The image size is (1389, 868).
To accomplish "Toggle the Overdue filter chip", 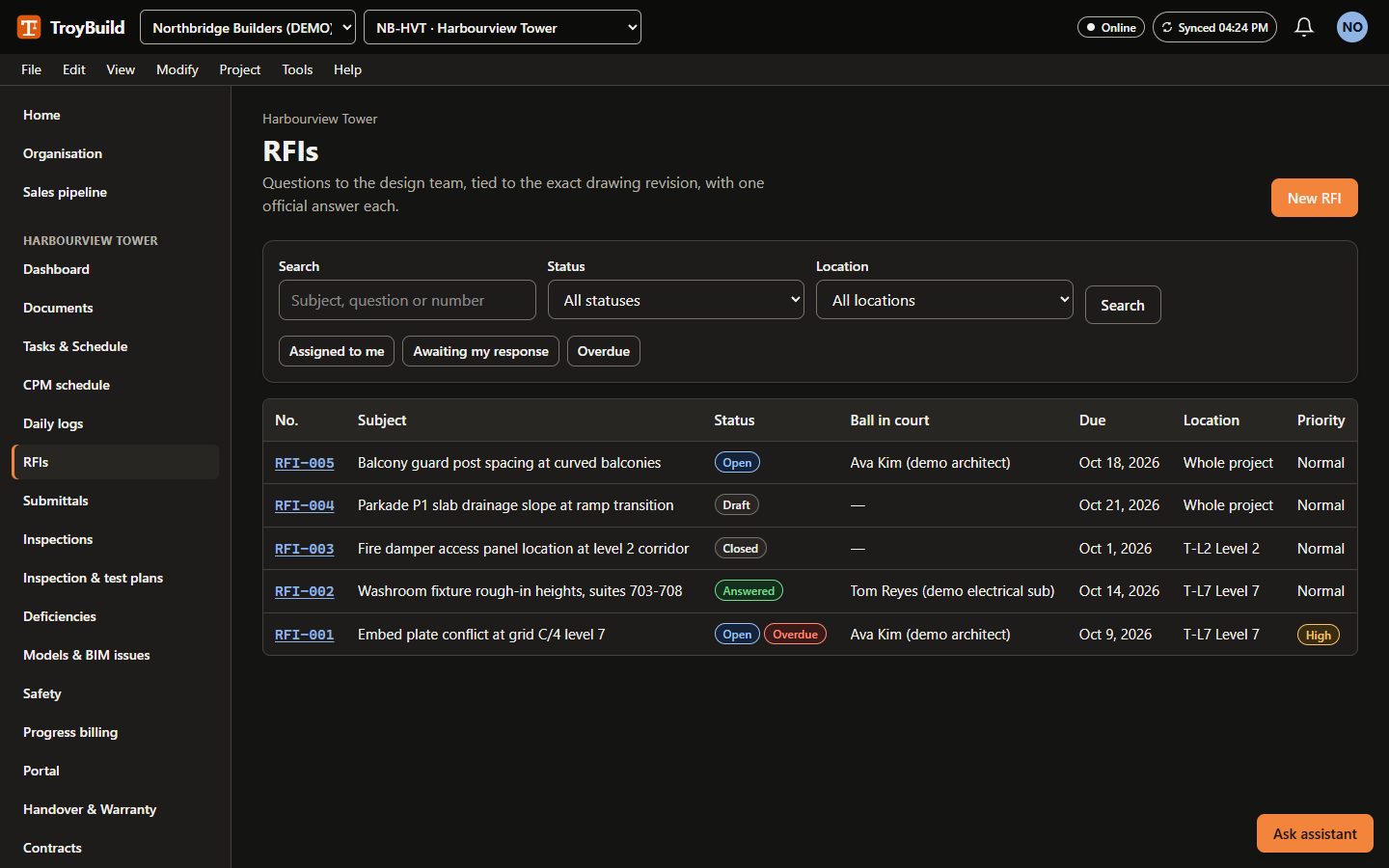I will 604,351.
